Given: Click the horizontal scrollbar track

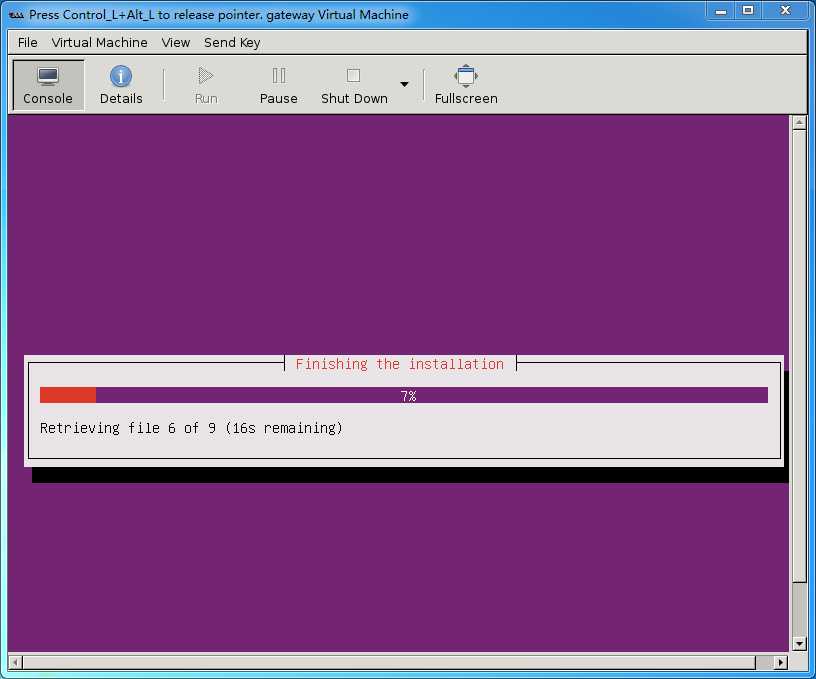Looking at the screenshot, I should point(398,662).
